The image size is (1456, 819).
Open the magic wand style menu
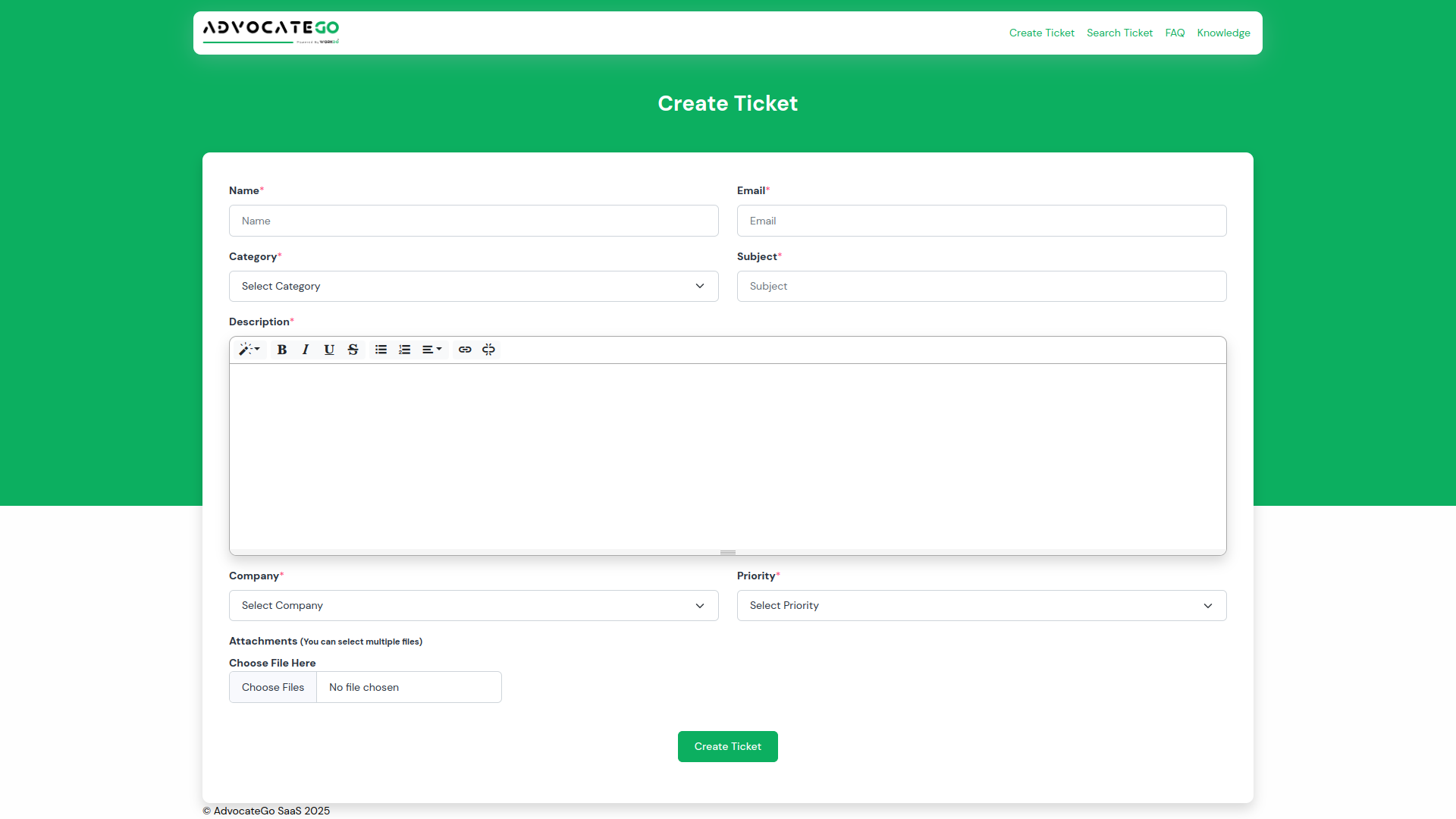point(249,350)
